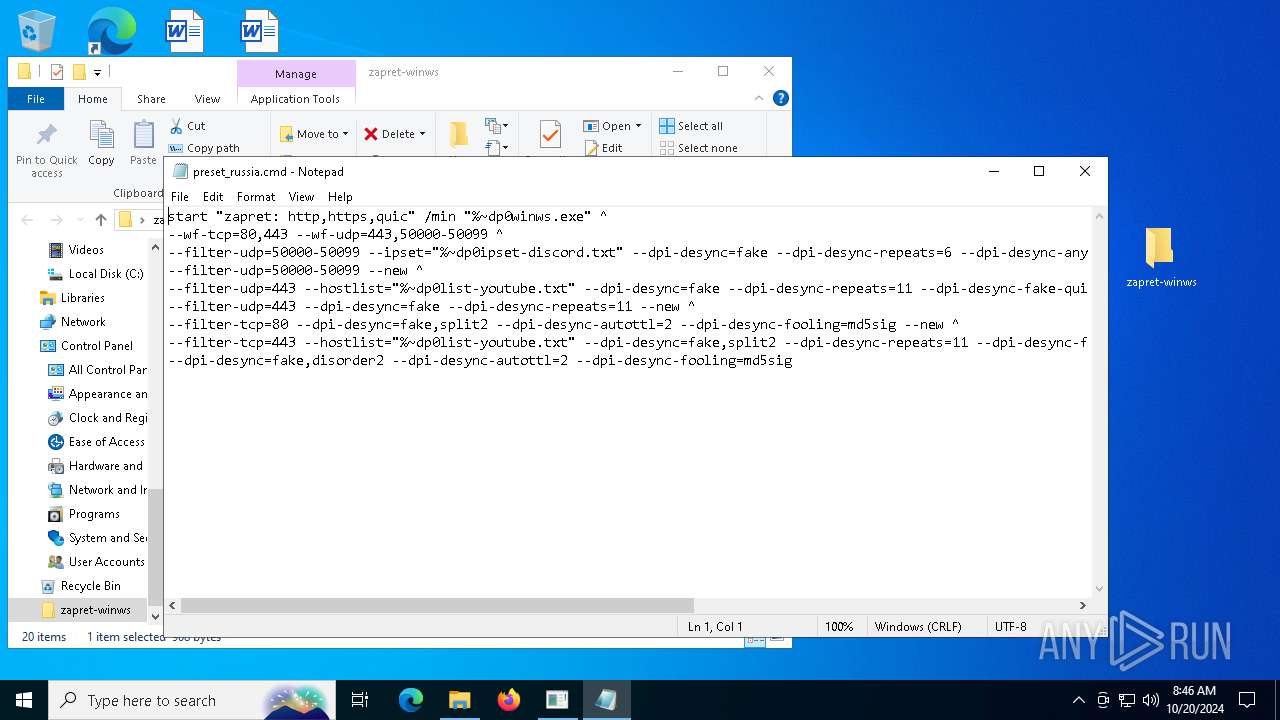The width and height of the screenshot is (1280, 720).
Task: Open the second Word document on desktop
Action: pos(259,31)
